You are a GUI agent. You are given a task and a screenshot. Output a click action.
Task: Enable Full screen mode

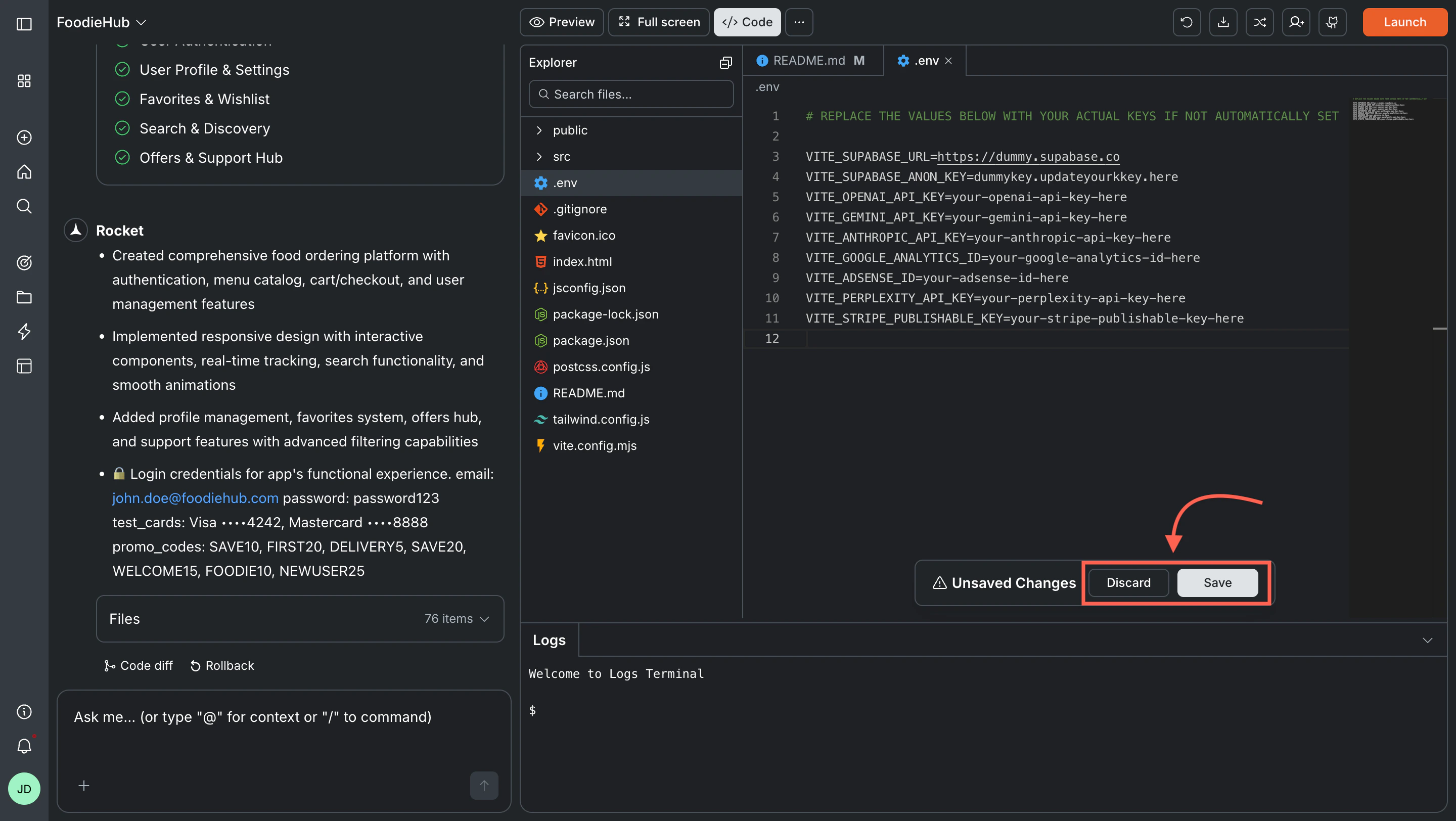658,22
